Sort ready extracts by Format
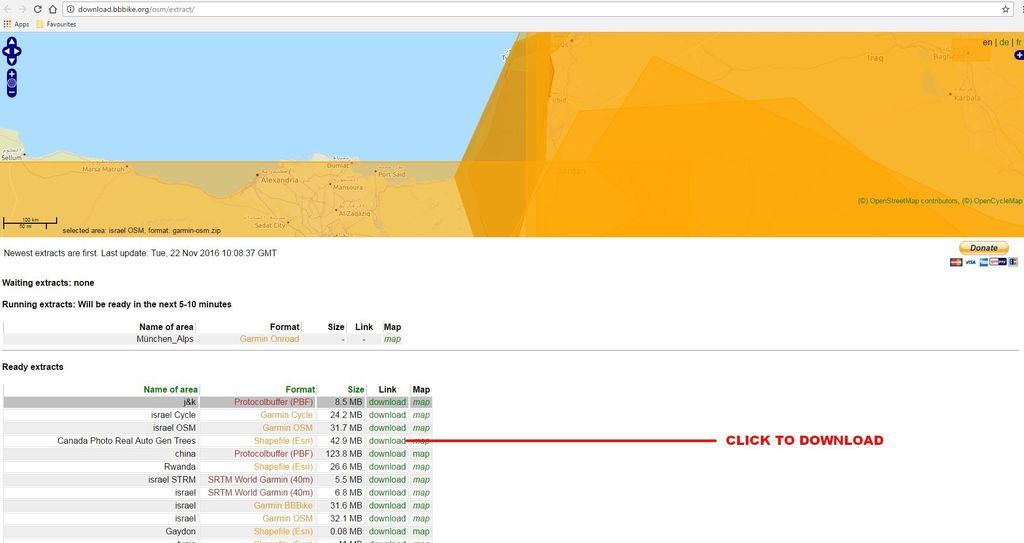The height and width of the screenshot is (543, 1024). pos(300,389)
